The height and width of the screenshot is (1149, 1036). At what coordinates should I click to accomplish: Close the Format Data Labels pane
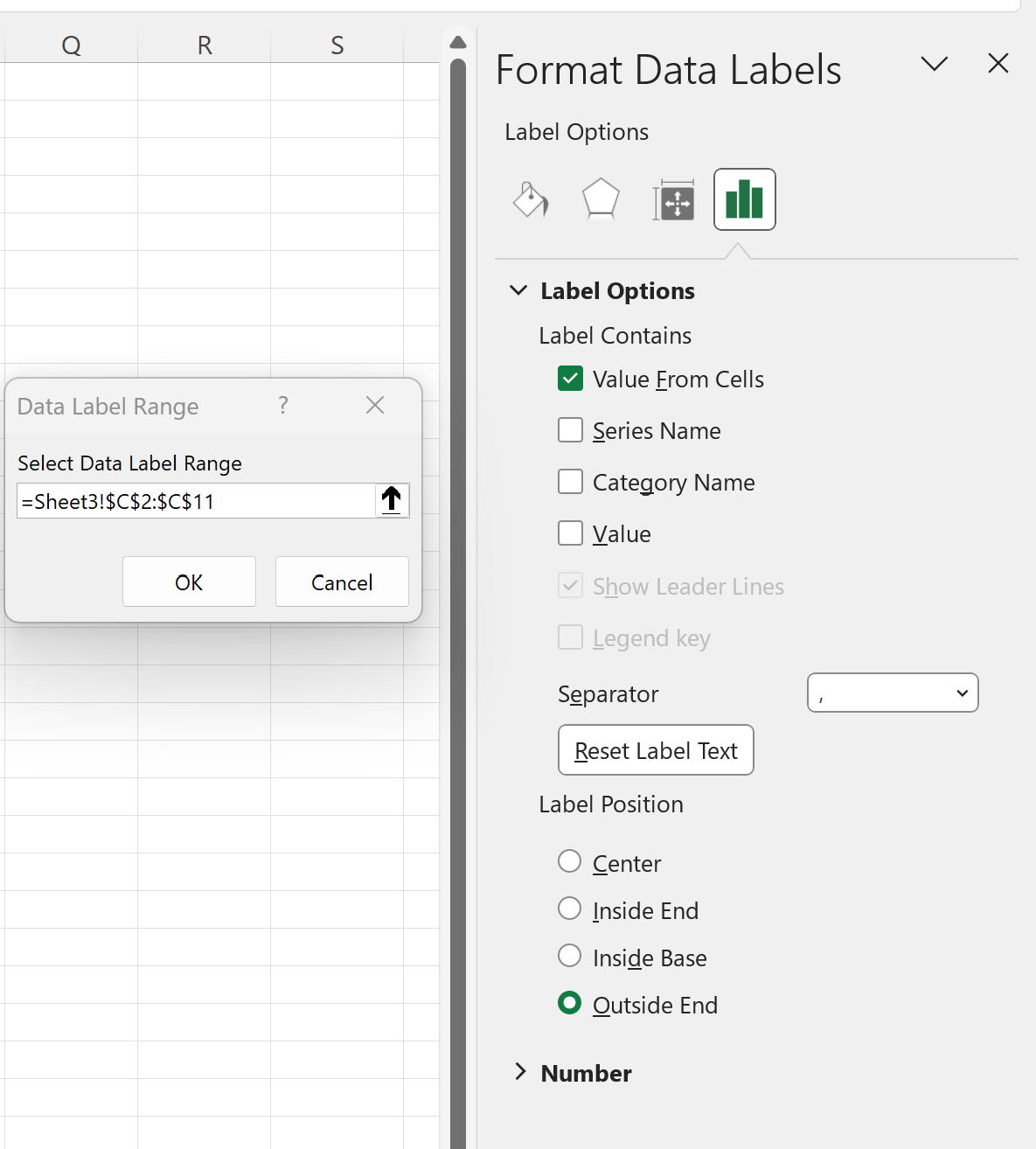pos(998,63)
